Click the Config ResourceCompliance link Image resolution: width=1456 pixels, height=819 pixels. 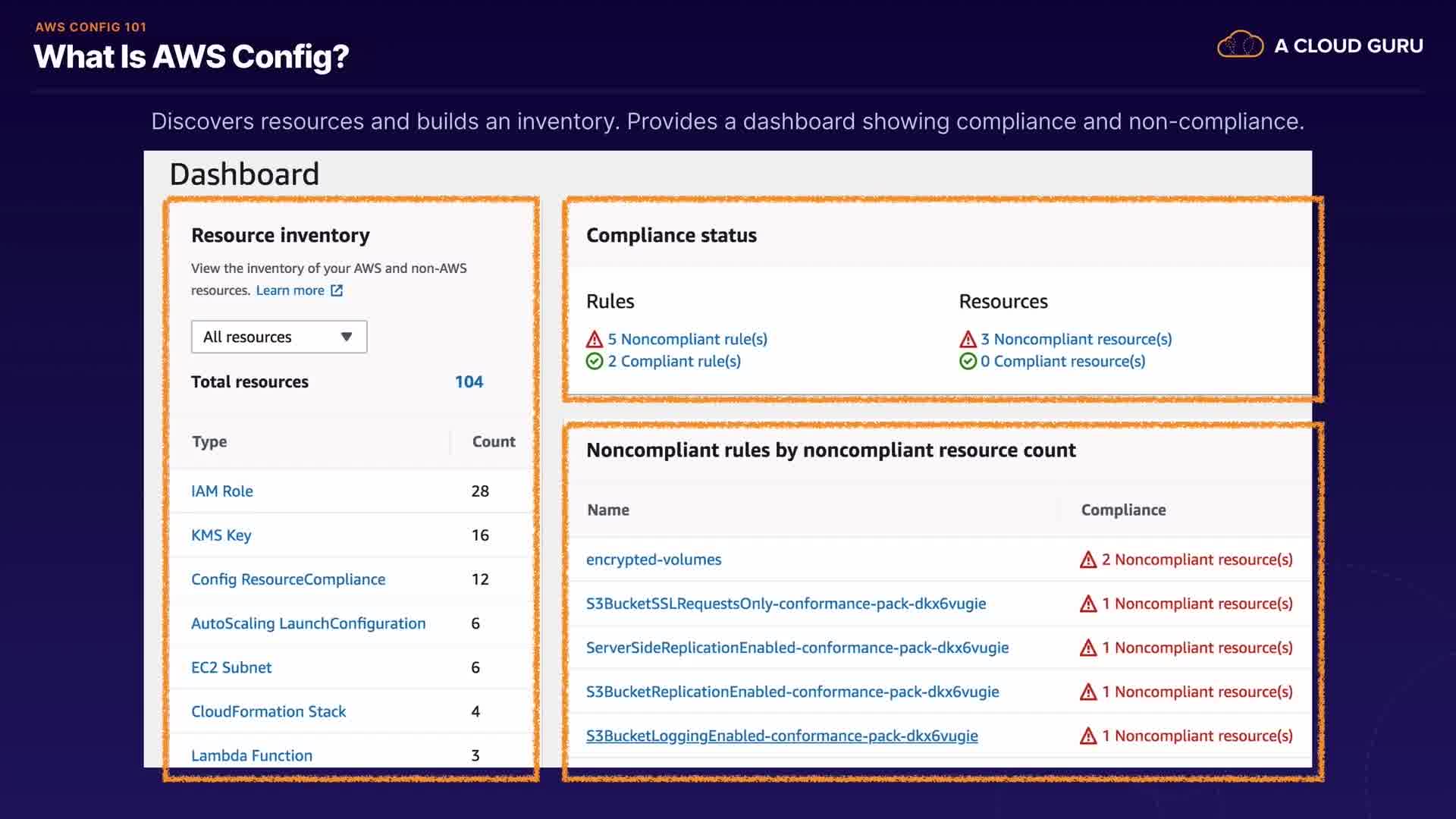click(x=288, y=579)
